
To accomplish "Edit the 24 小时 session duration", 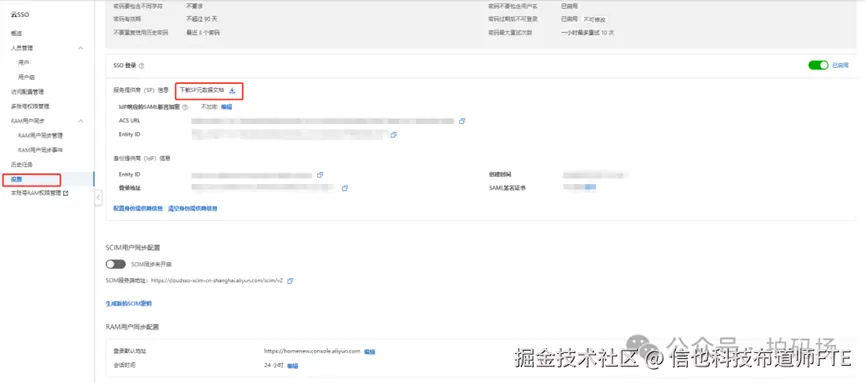I will (x=292, y=365).
